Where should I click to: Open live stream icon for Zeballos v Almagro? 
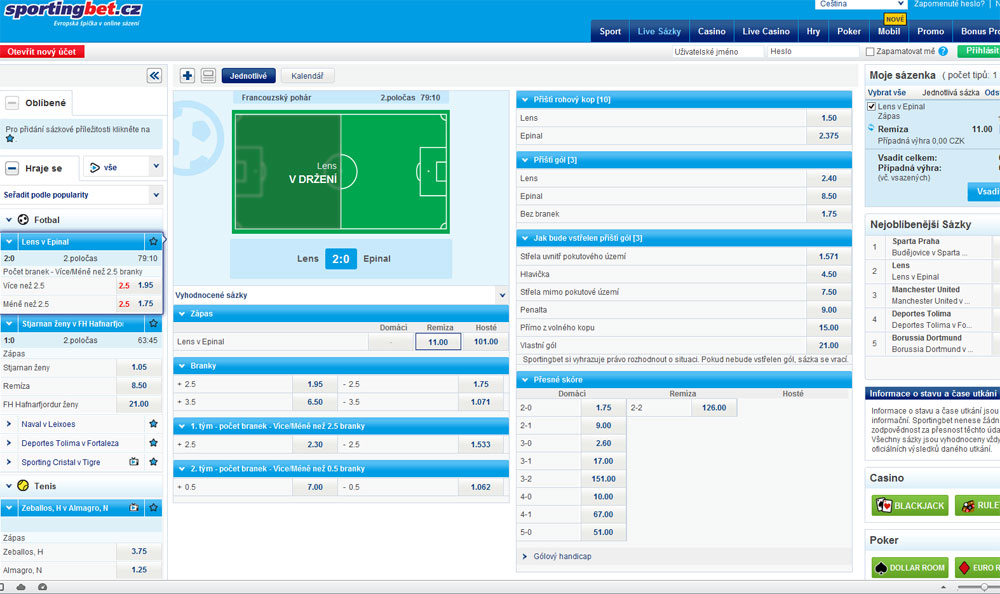[134, 508]
